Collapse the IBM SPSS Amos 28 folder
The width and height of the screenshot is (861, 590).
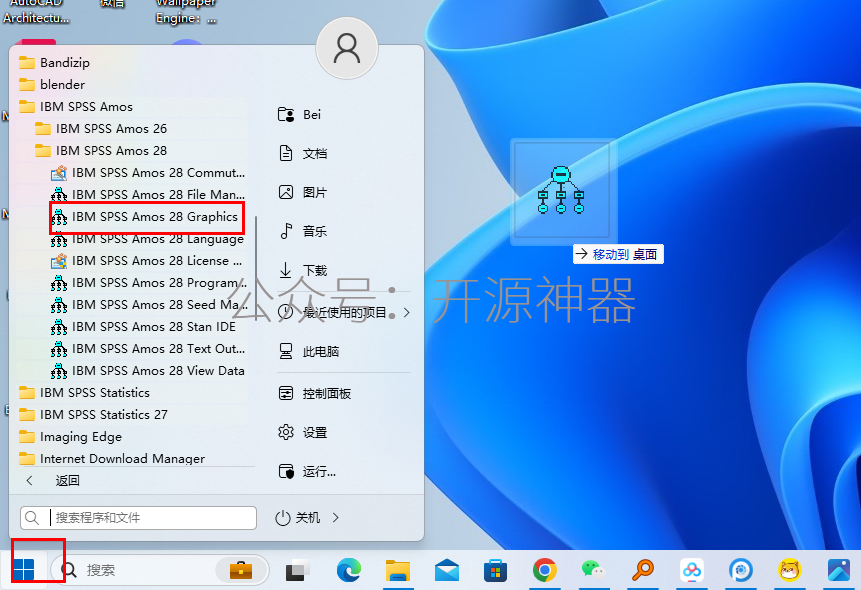pyautogui.click(x=100, y=151)
